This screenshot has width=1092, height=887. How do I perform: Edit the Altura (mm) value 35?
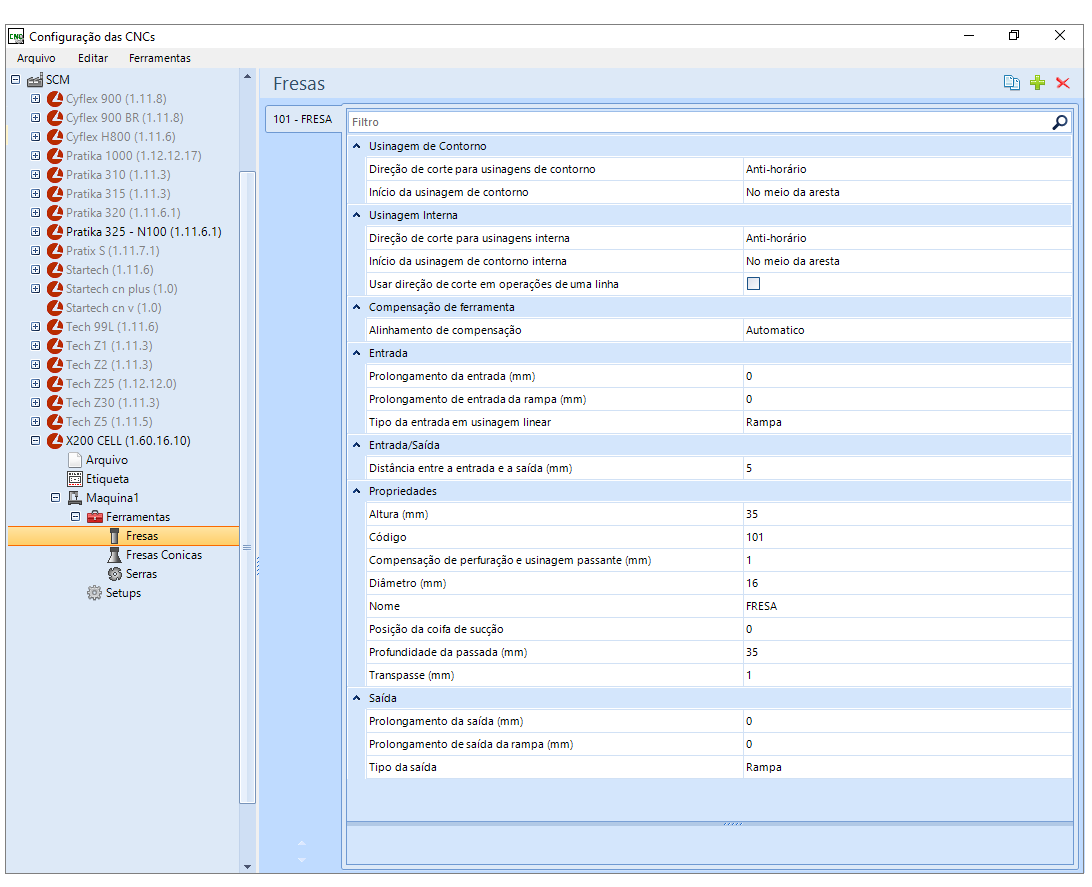907,515
